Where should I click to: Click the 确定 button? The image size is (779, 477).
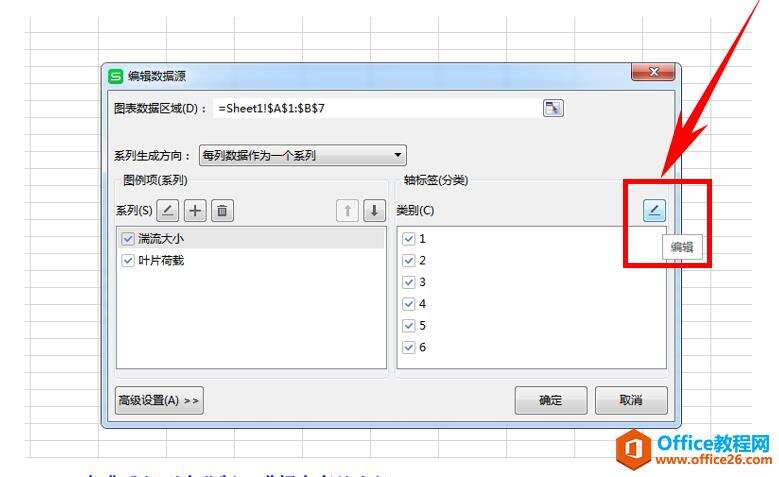[551, 400]
